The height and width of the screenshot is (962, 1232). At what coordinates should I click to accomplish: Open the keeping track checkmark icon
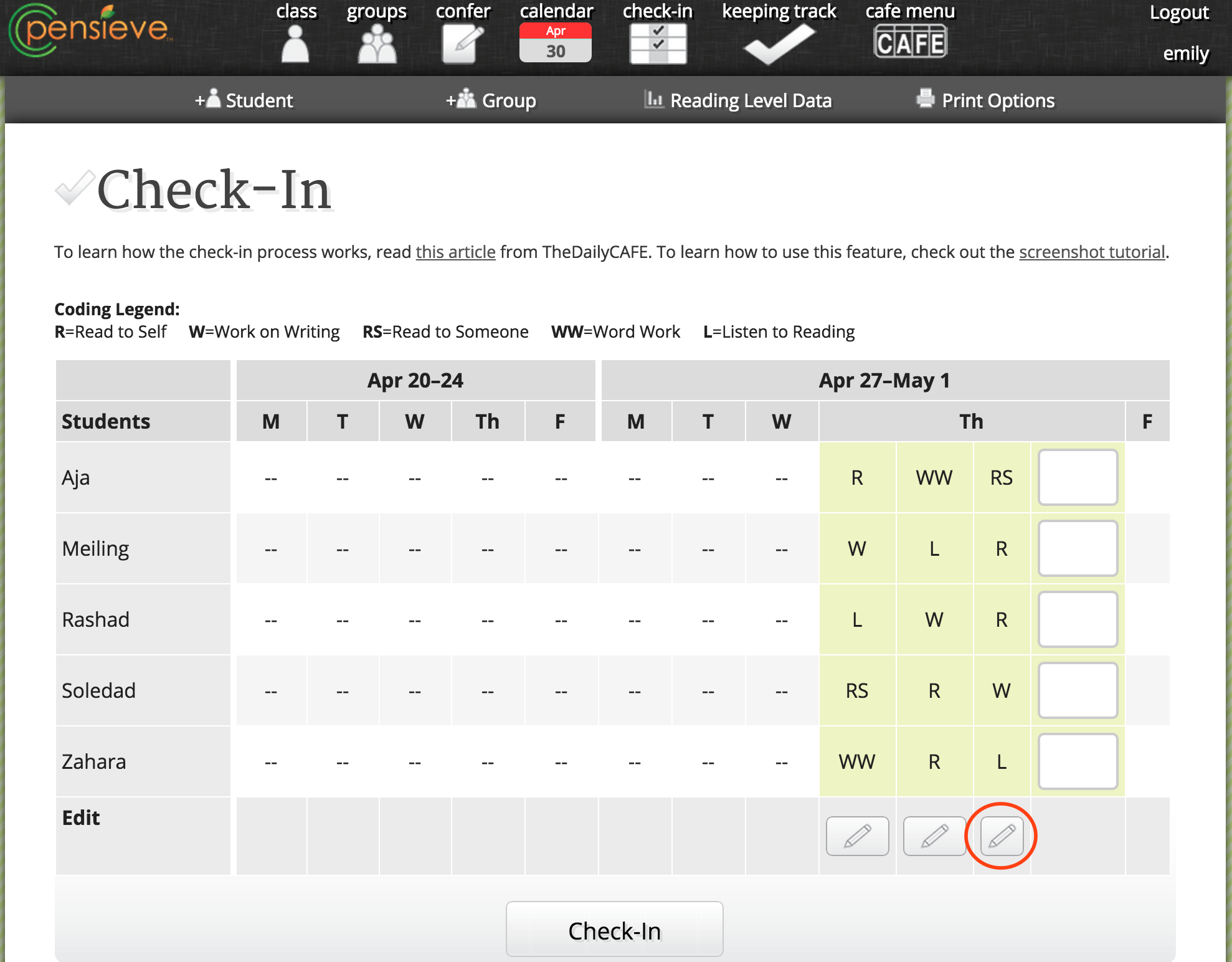[779, 45]
